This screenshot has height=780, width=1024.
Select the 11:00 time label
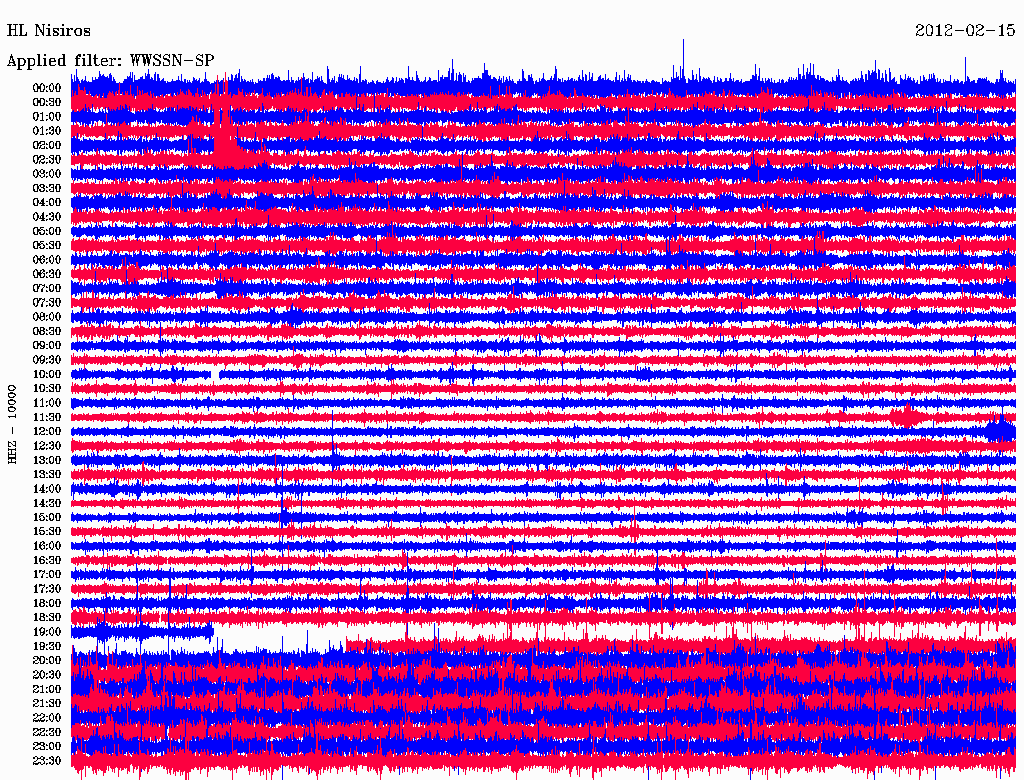click(x=47, y=403)
